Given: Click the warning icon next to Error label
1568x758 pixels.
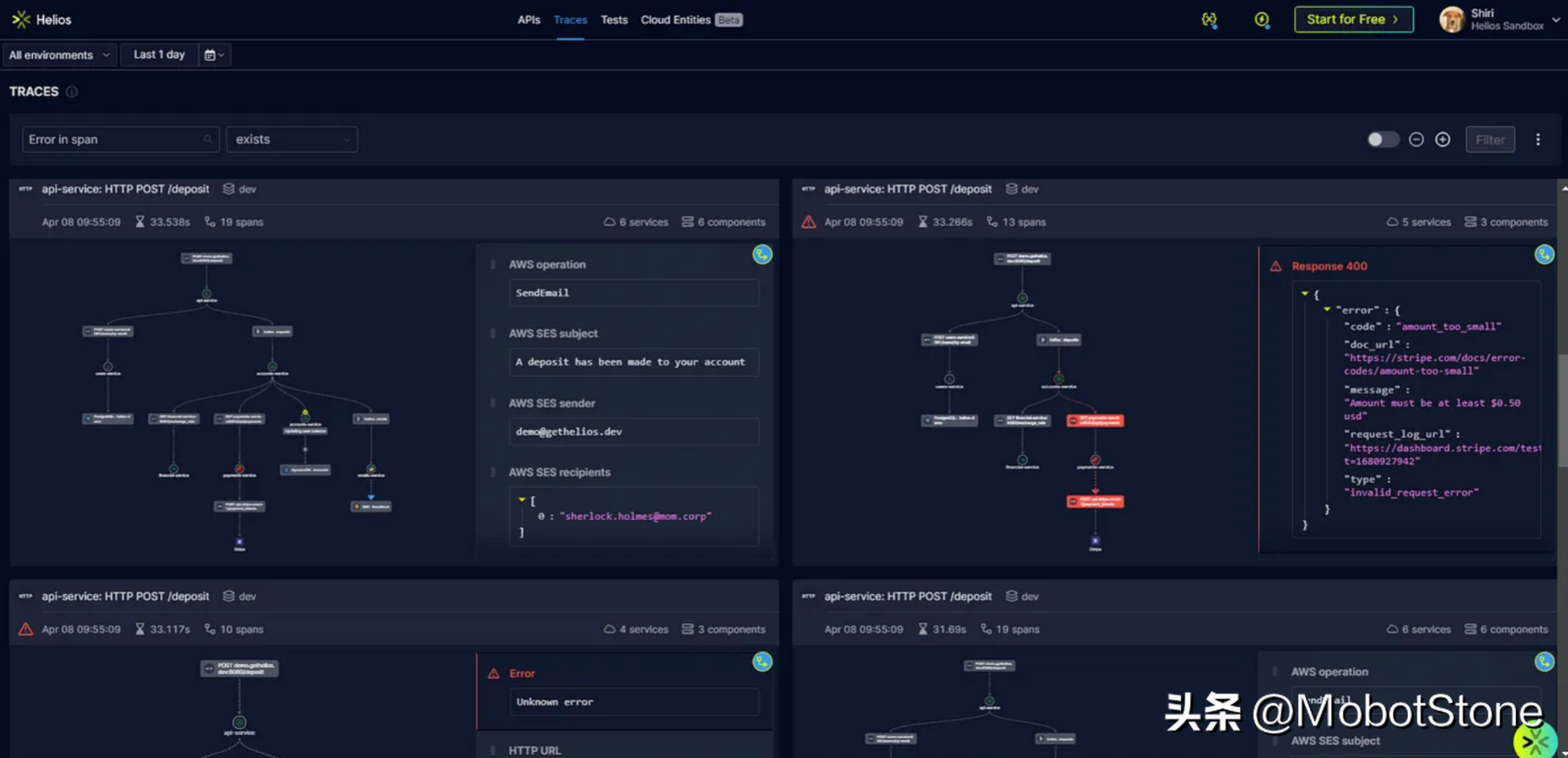Looking at the screenshot, I should (493, 674).
